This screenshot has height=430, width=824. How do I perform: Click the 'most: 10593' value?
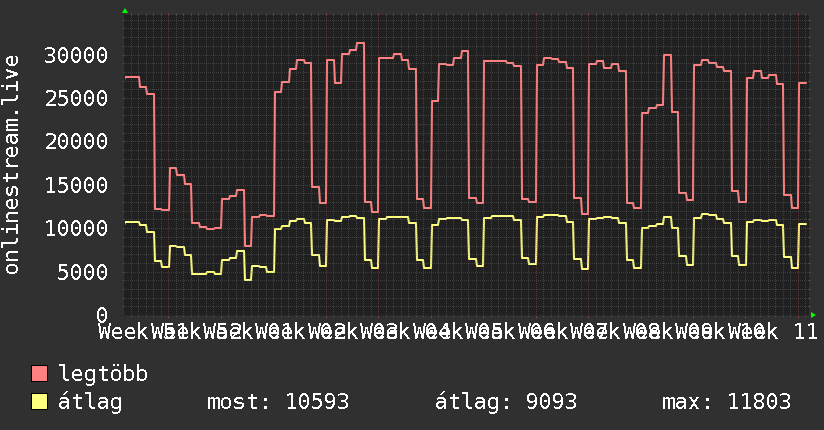(x=278, y=402)
